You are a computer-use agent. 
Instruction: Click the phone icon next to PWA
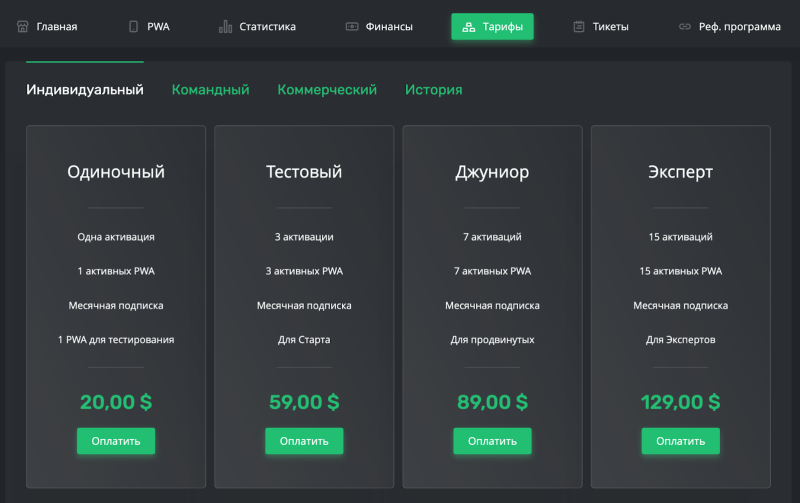(x=133, y=27)
